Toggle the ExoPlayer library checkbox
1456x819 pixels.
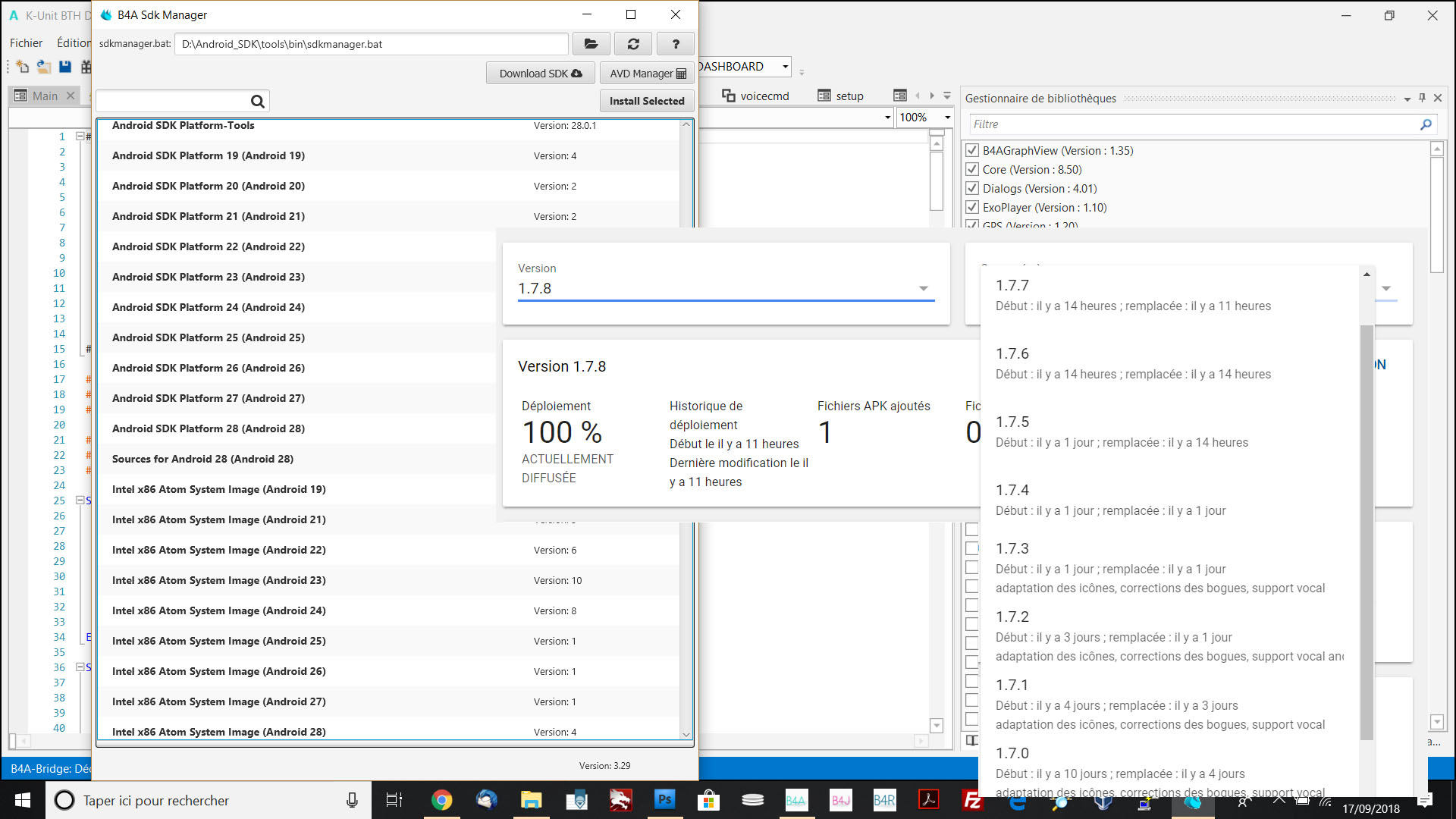pos(972,207)
